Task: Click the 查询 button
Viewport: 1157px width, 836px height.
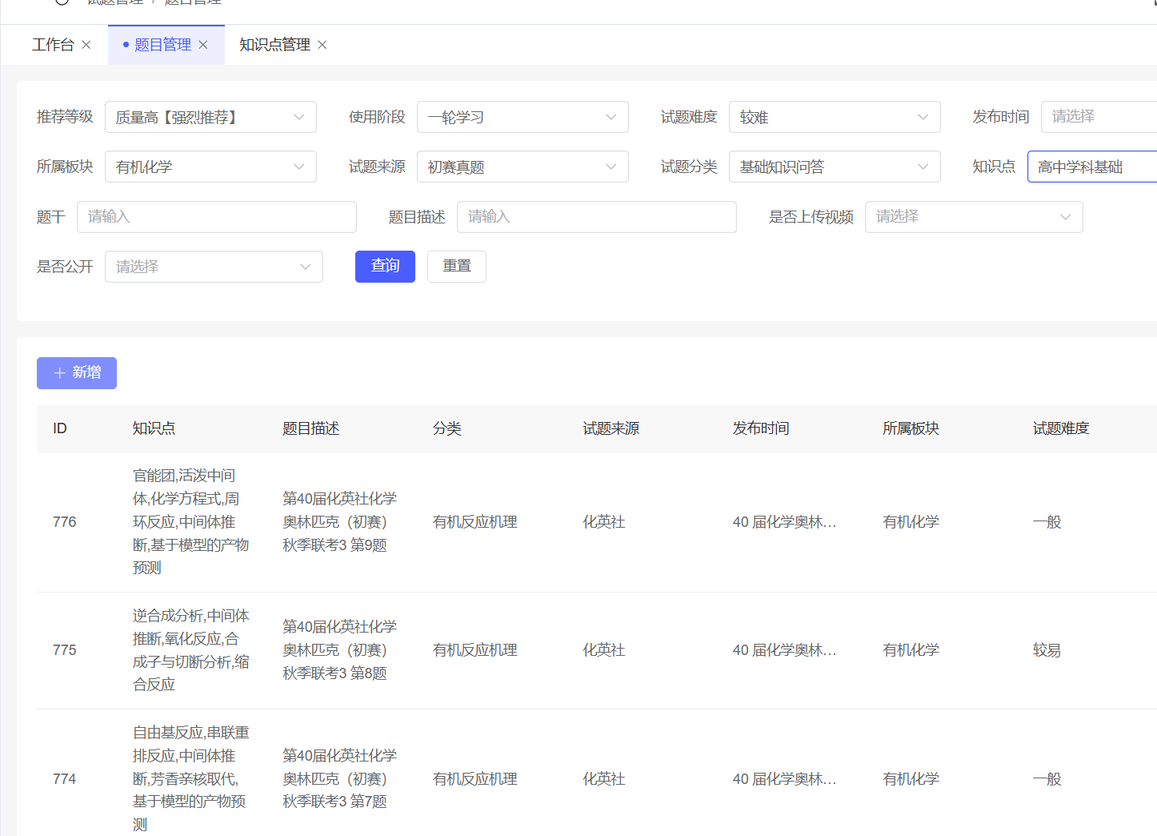Action: click(x=385, y=266)
